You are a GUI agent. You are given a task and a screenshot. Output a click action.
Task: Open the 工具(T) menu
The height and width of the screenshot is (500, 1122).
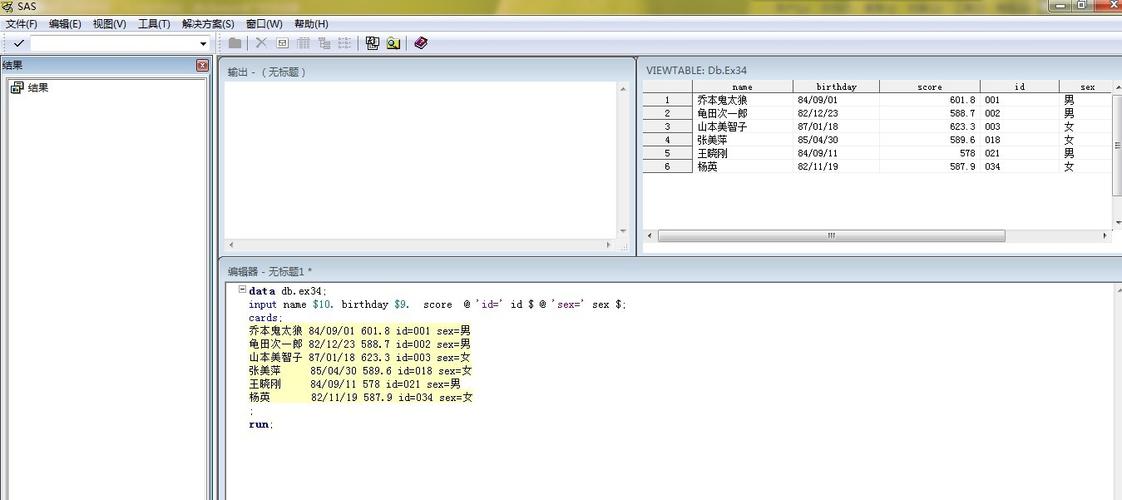(154, 24)
